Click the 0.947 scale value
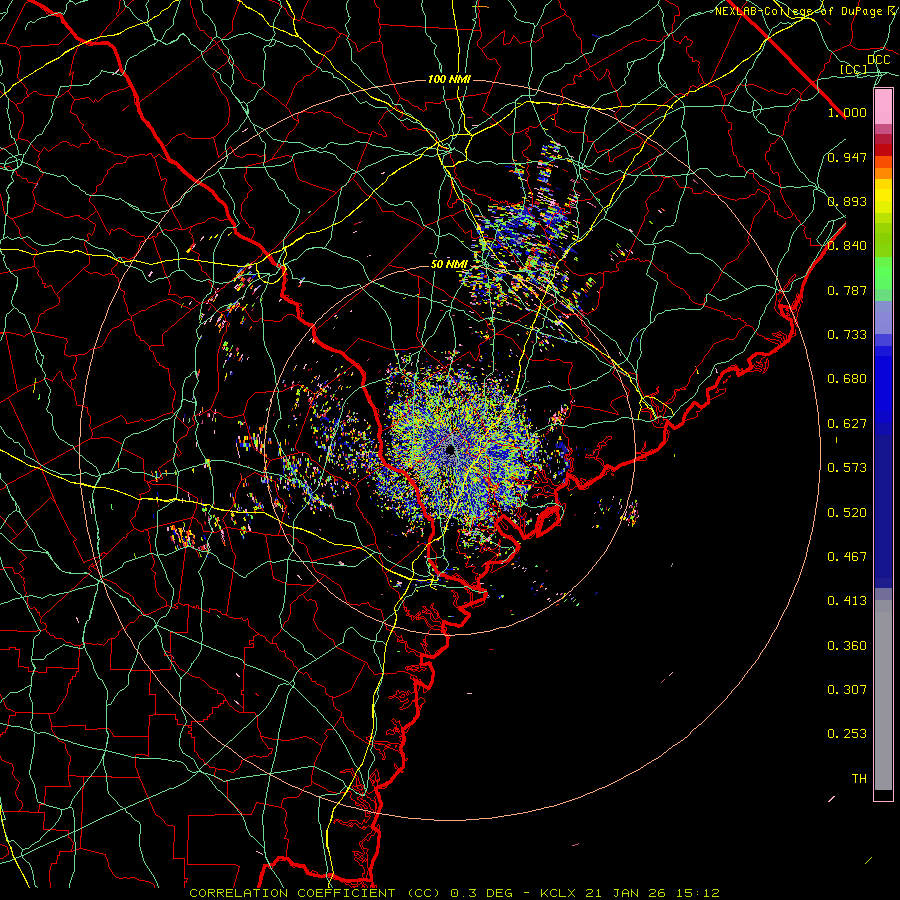Viewport: 900px width, 900px height. click(847, 157)
